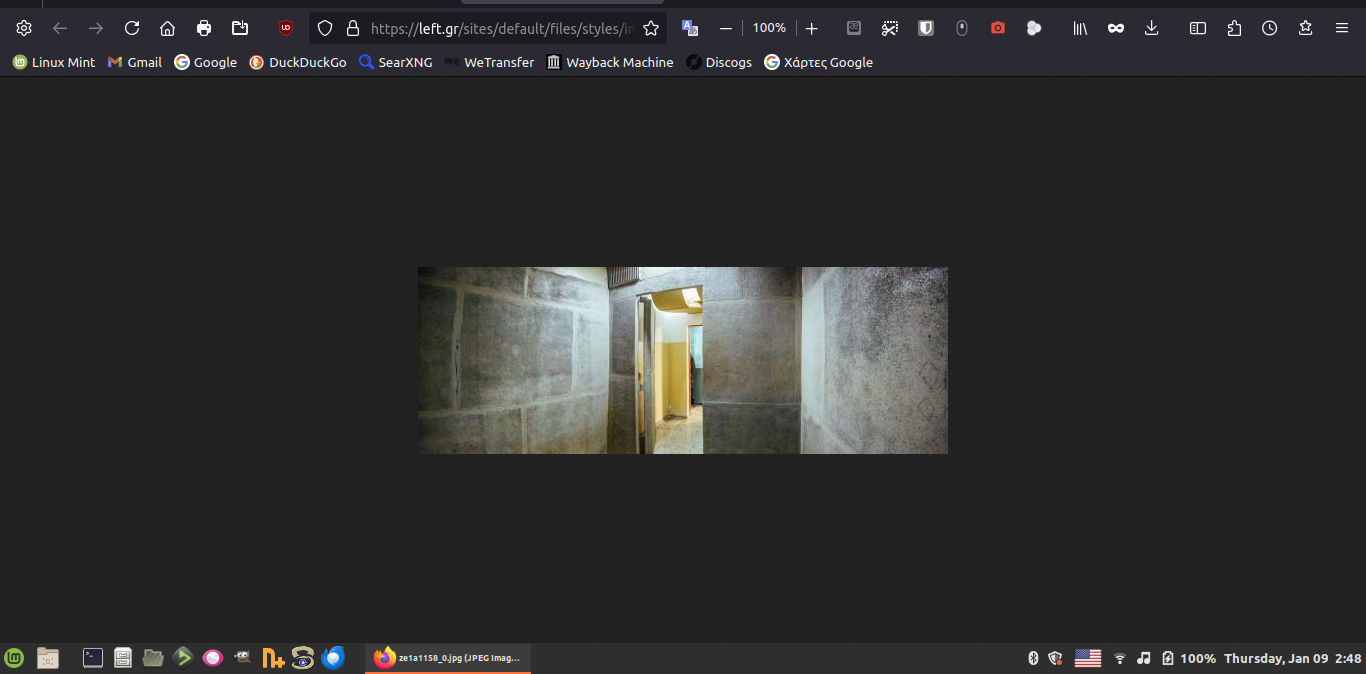Zoom in with plus button
Viewport: 1366px width, 674px height.
[x=811, y=28]
